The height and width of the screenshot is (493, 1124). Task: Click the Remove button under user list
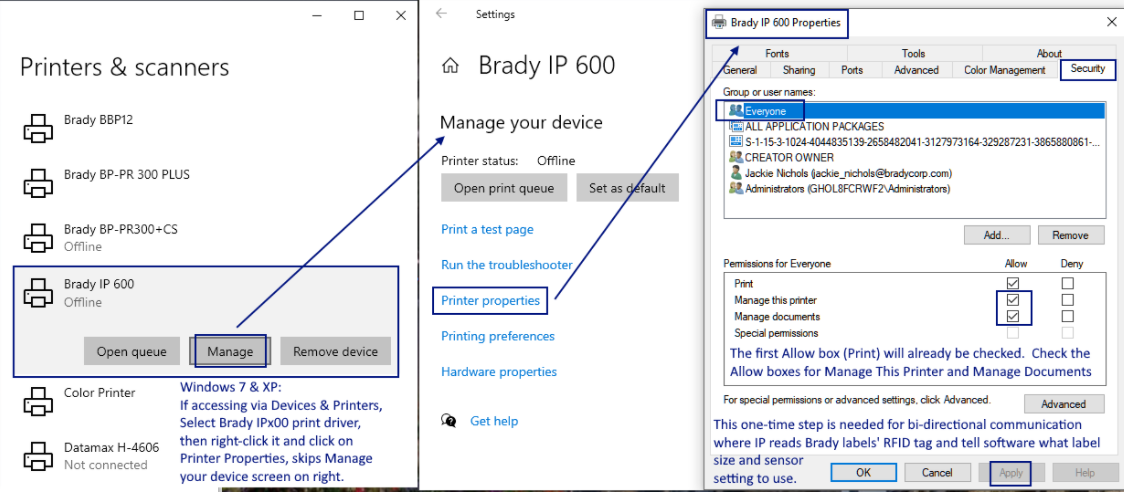coord(1072,235)
